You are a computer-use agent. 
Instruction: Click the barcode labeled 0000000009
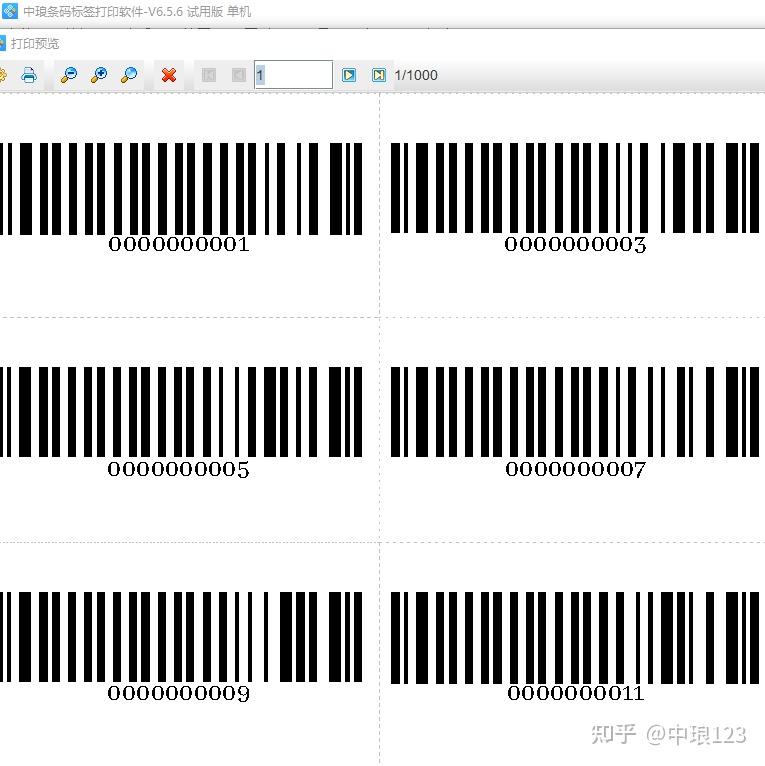[x=181, y=637]
